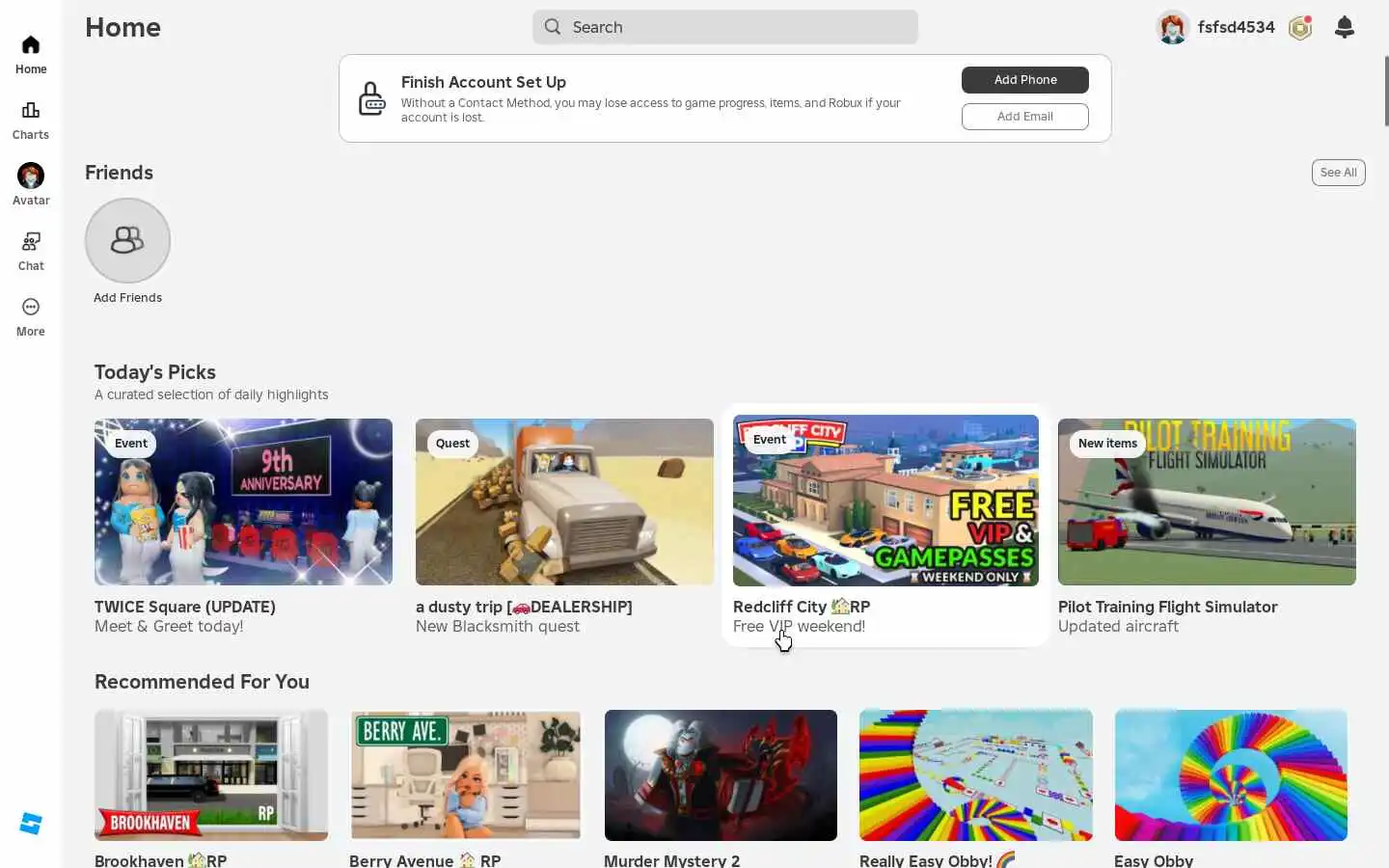
Task: Click the page vertical scrollbar
Action: pos(1386,91)
